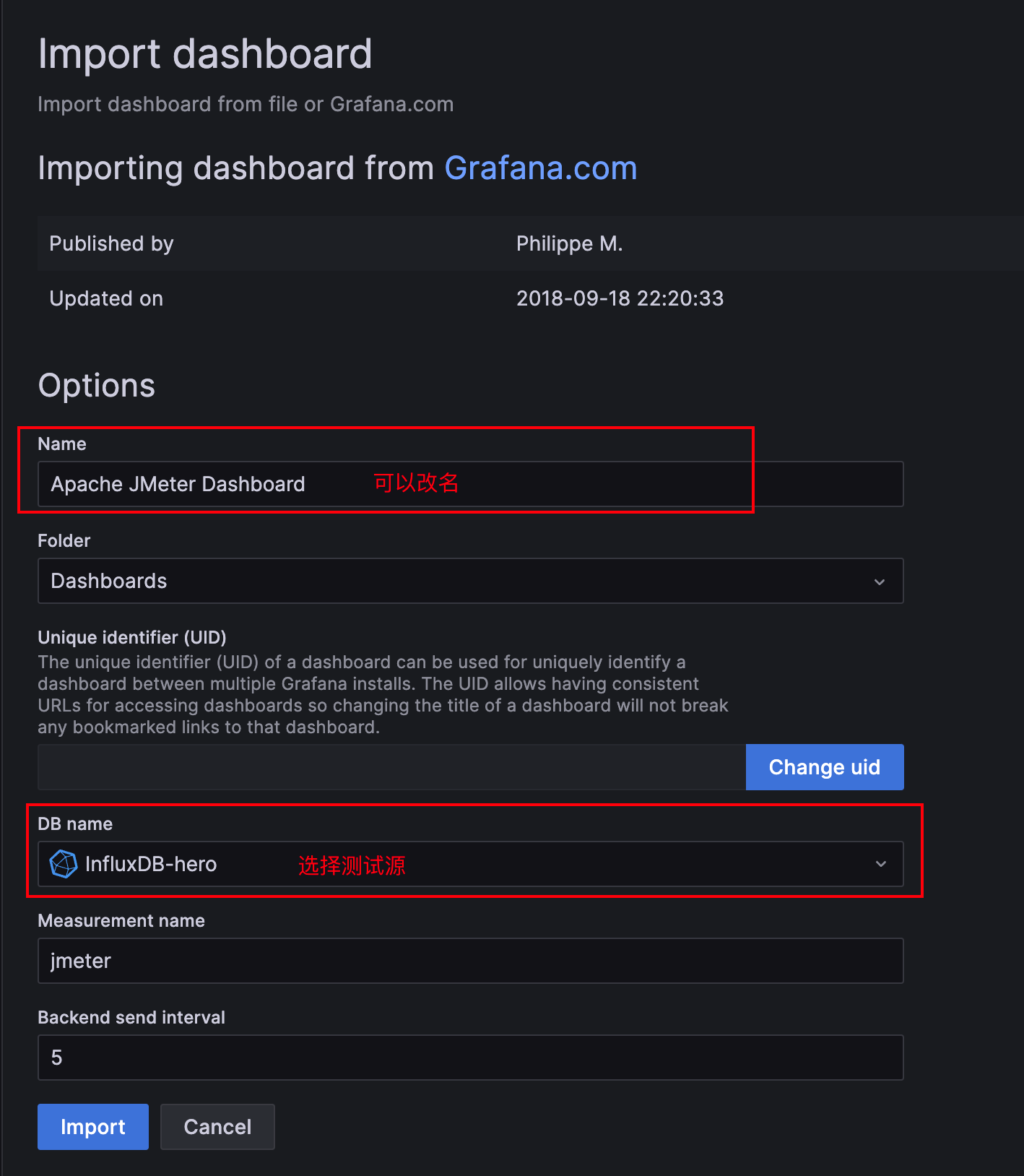Click the Name input field
This screenshot has height=1176, width=1024.
click(470, 484)
